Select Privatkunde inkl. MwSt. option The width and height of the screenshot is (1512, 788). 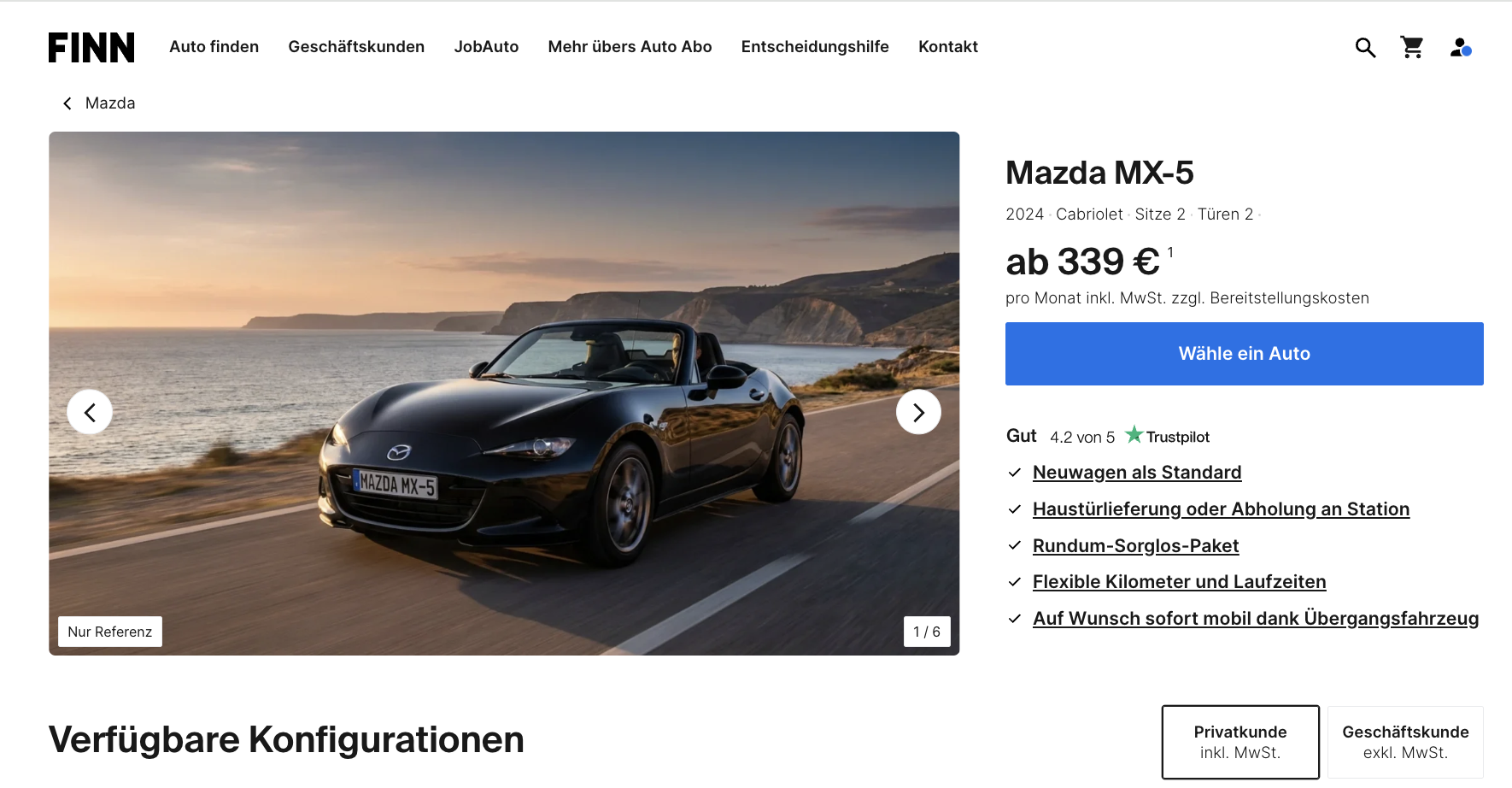pos(1240,742)
